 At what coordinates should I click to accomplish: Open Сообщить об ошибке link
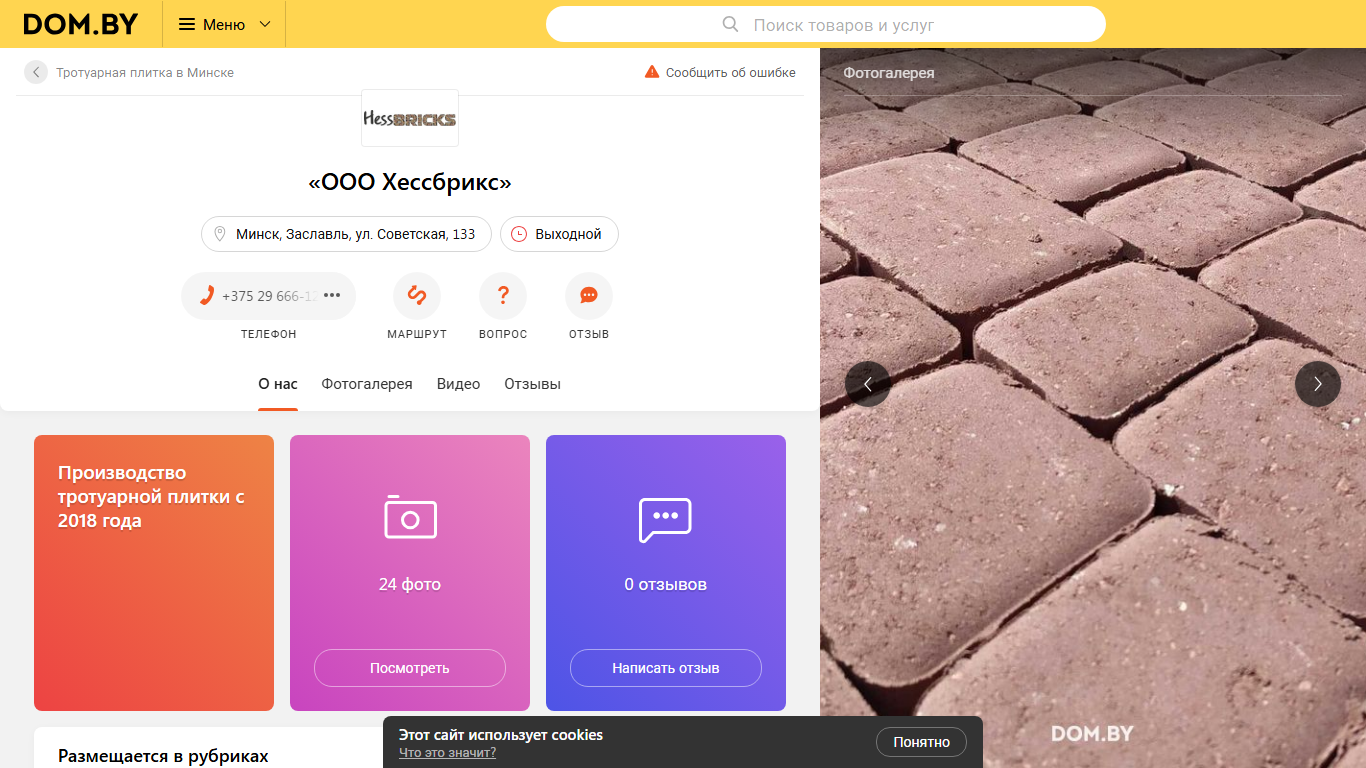[731, 72]
